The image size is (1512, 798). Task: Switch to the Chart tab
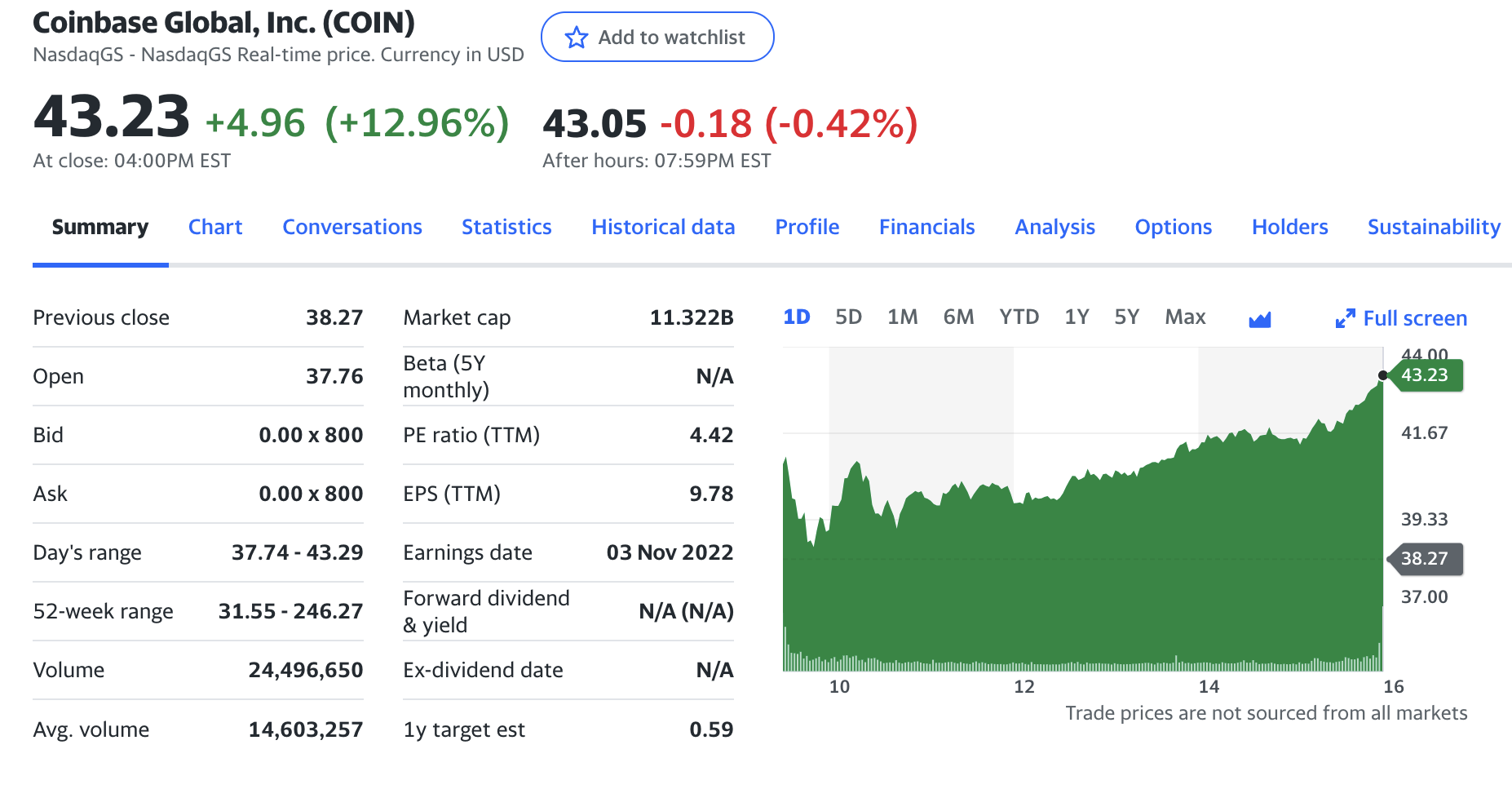(214, 227)
